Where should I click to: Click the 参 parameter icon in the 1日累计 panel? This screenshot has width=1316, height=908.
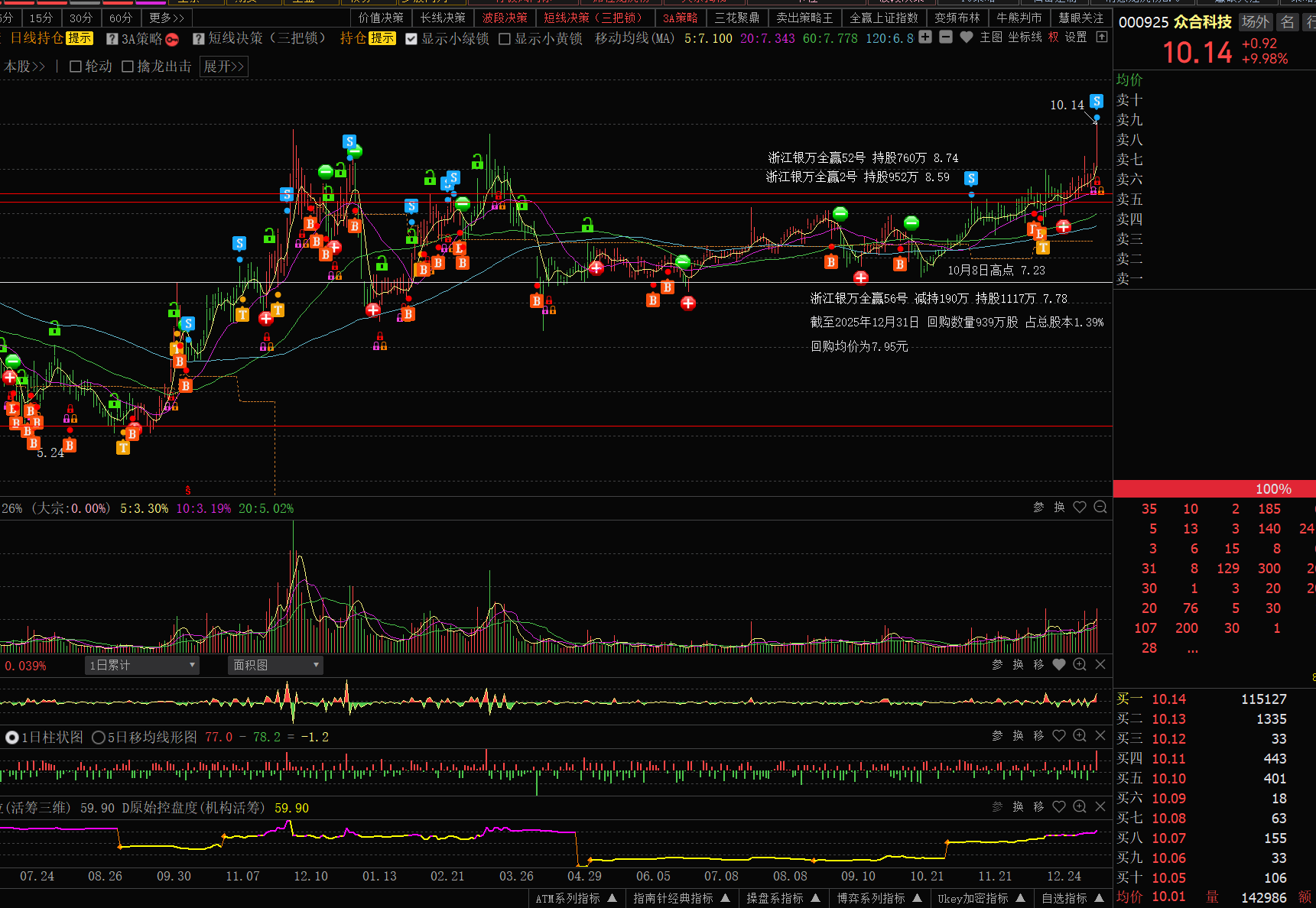[997, 665]
